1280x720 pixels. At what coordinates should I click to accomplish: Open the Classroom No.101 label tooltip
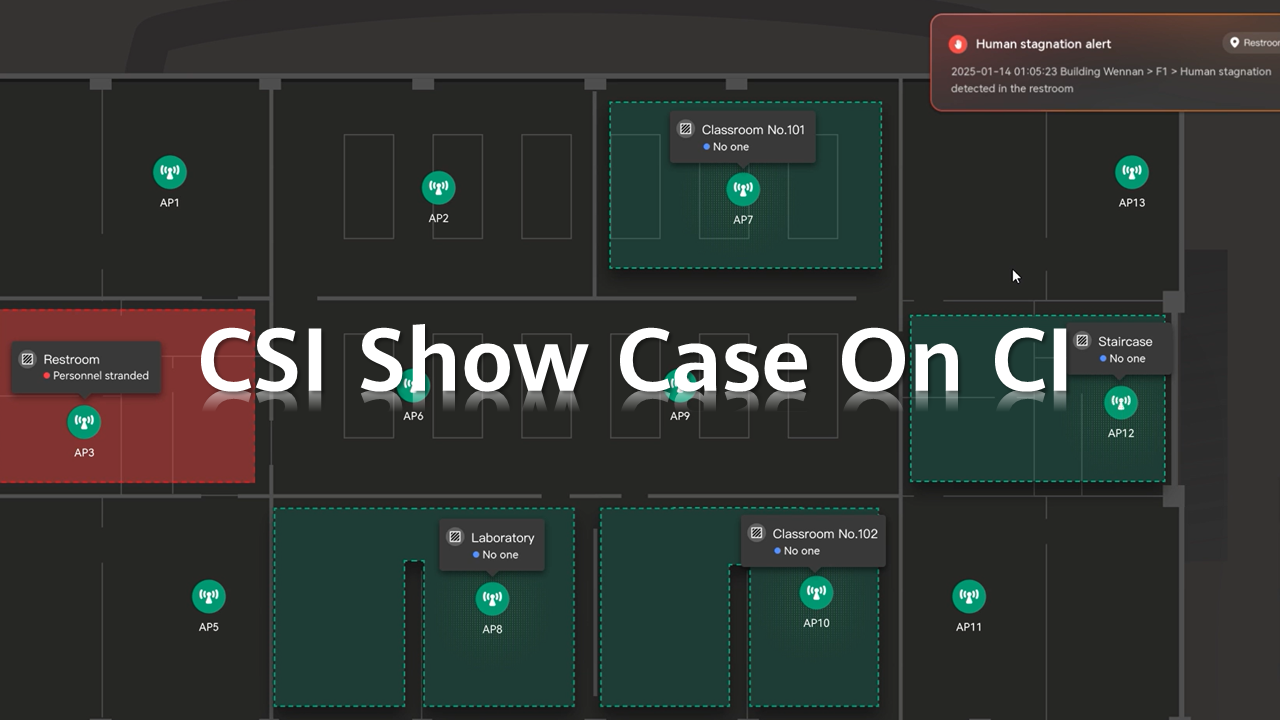[742, 137]
